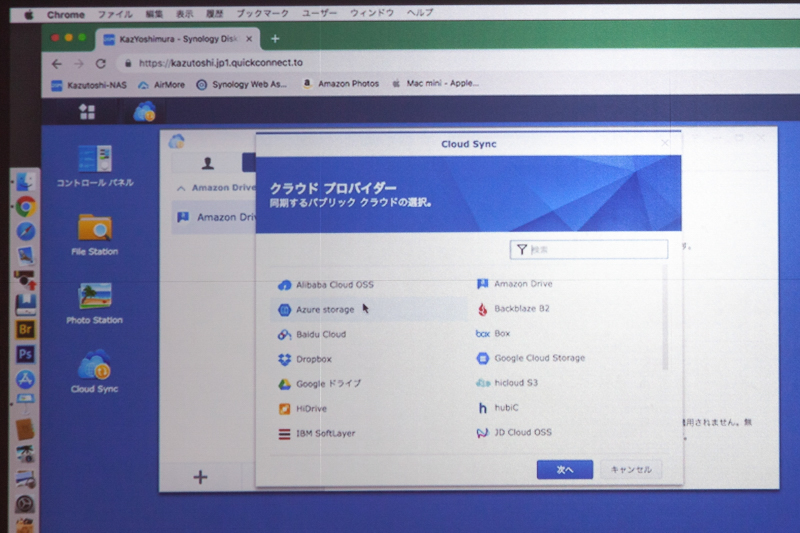Choose hicloud S3 provider

pyautogui.click(x=507, y=383)
